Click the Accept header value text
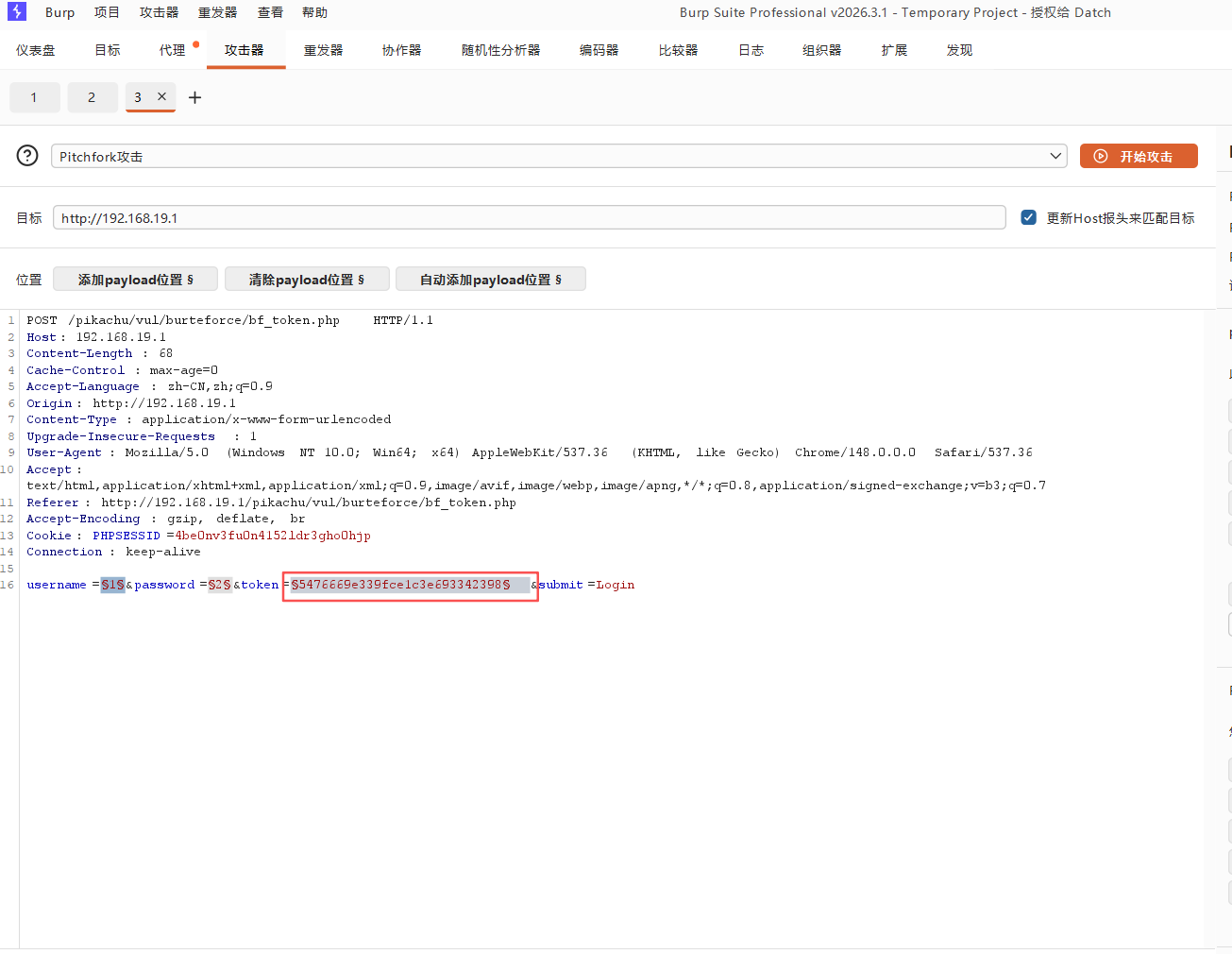 (536, 486)
